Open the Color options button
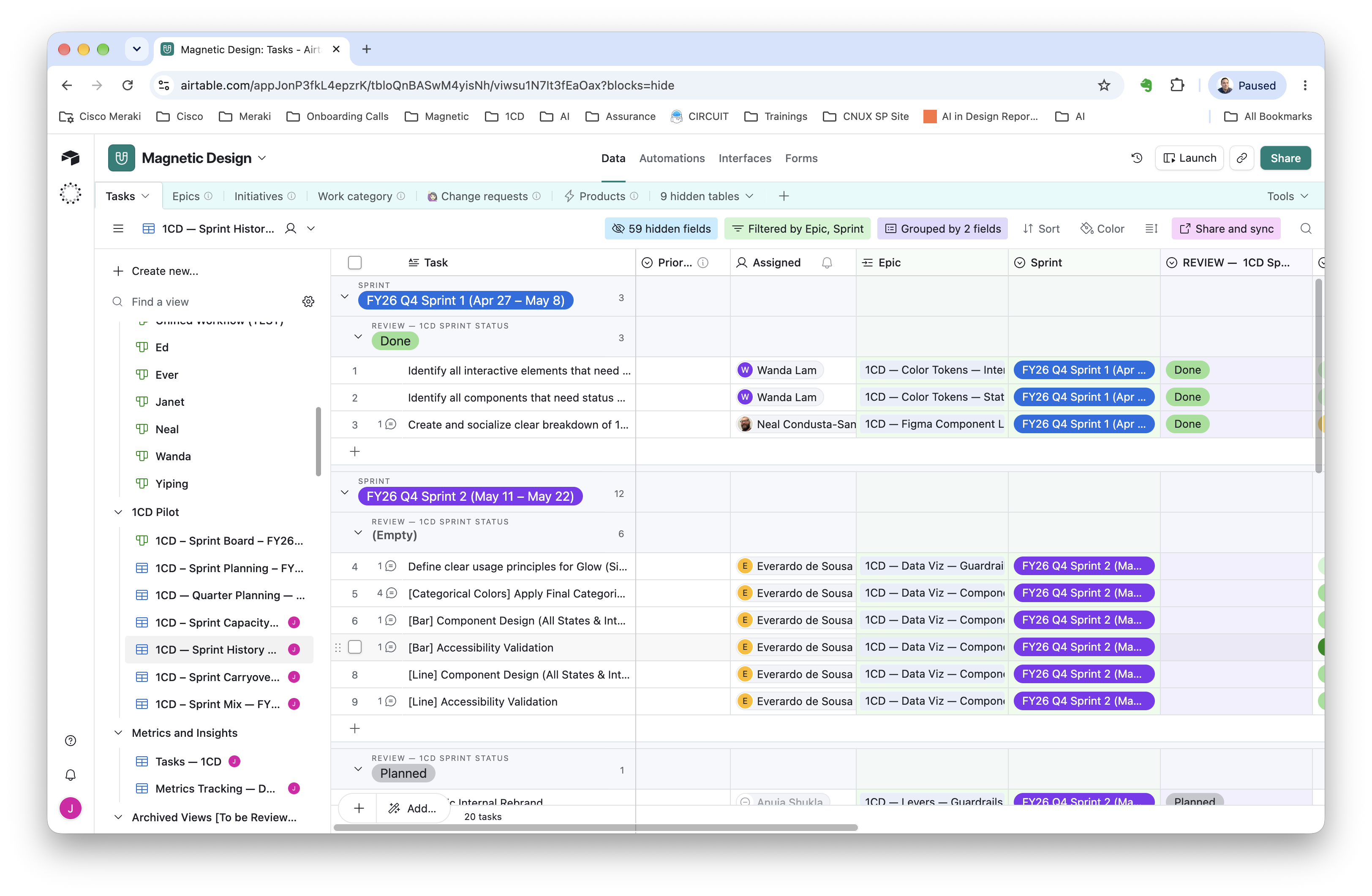The image size is (1372, 896). (x=1102, y=229)
